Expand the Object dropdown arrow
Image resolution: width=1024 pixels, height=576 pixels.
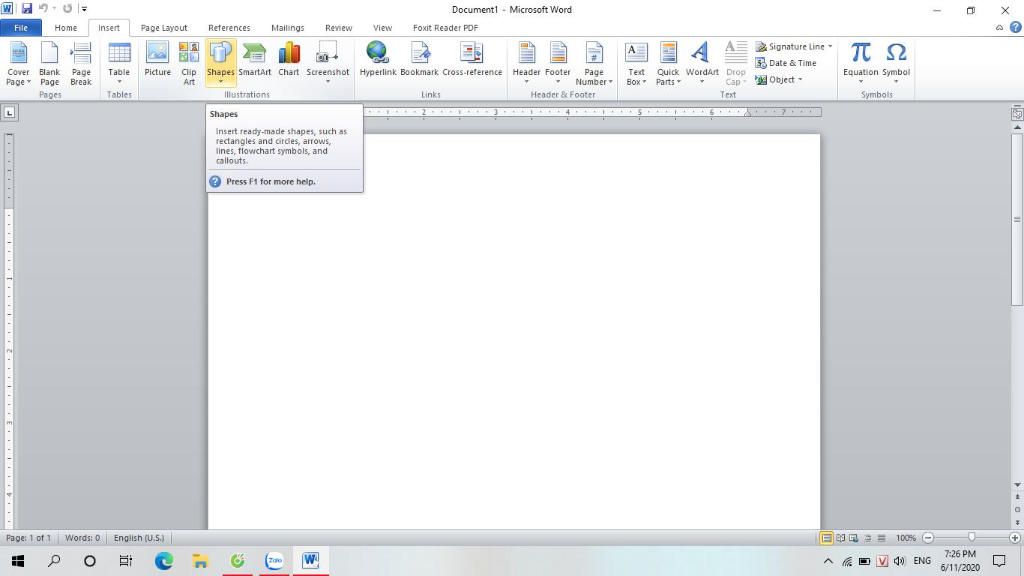pyautogui.click(x=800, y=80)
